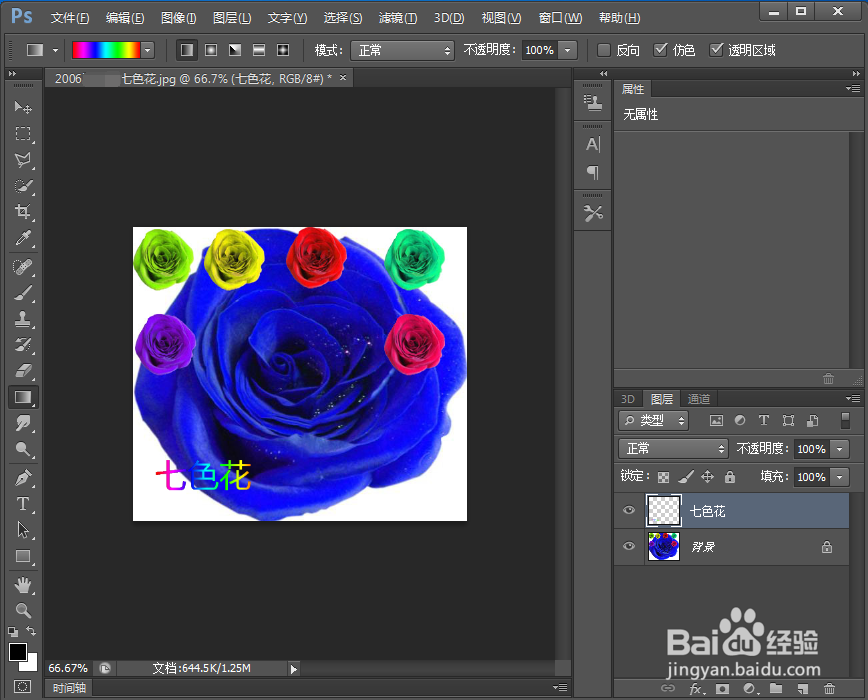Select the Hand tool
This screenshot has width=868, height=700.
pos(23,585)
